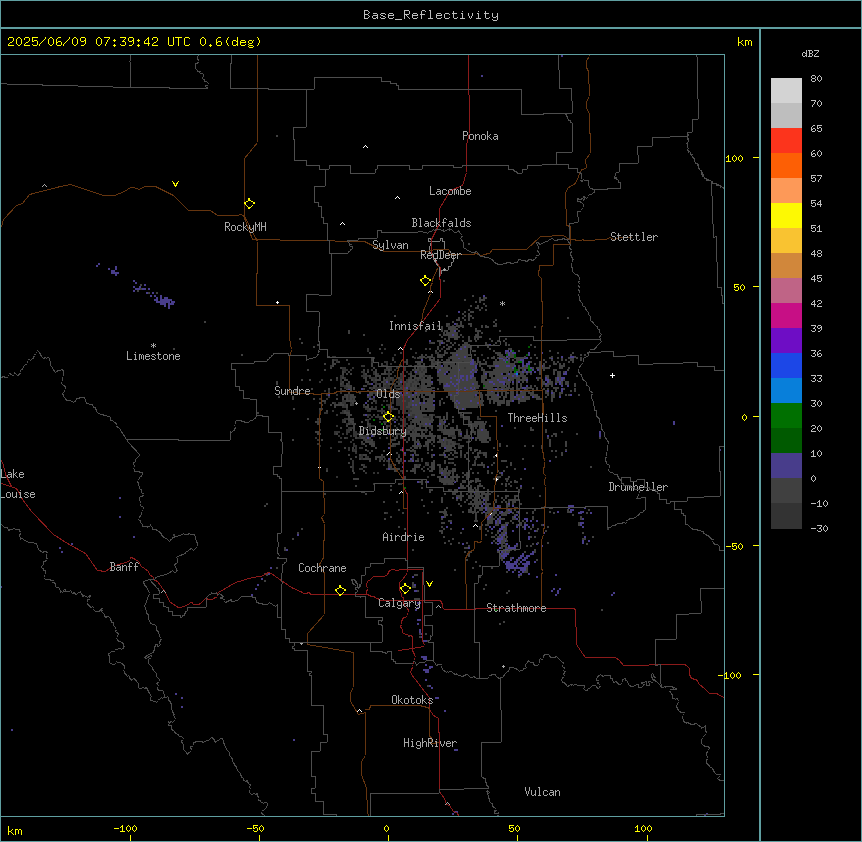Viewport: 862px width, 842px height.
Task: Click the magenta 39-42 dBZ legend swatch
Action: (x=786, y=315)
